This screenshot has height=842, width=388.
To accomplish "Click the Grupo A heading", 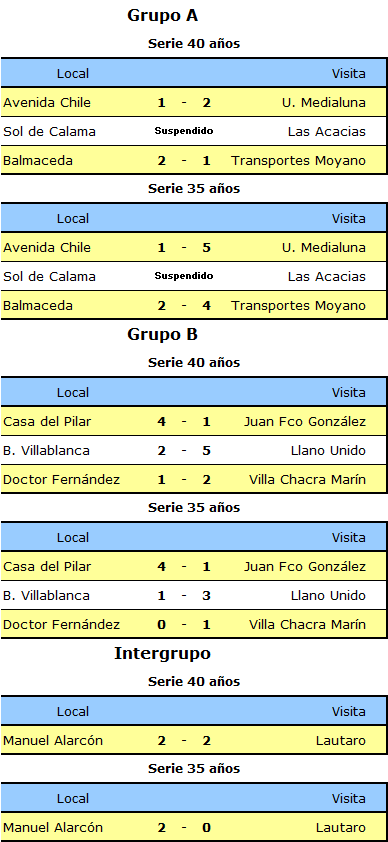I will 163,16.
